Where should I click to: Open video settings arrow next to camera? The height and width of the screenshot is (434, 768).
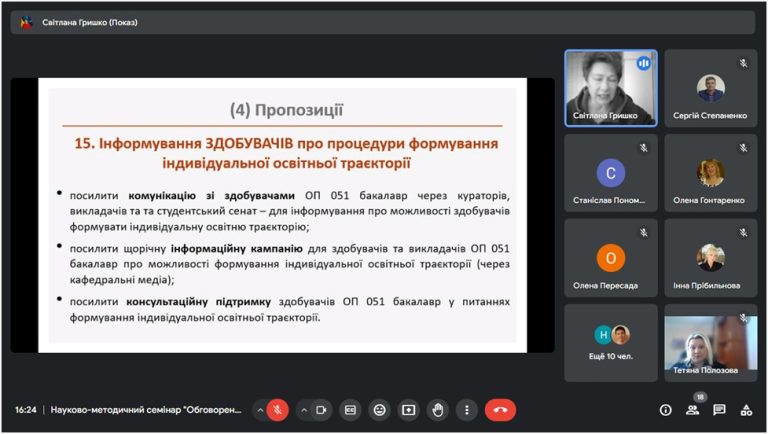coord(304,410)
